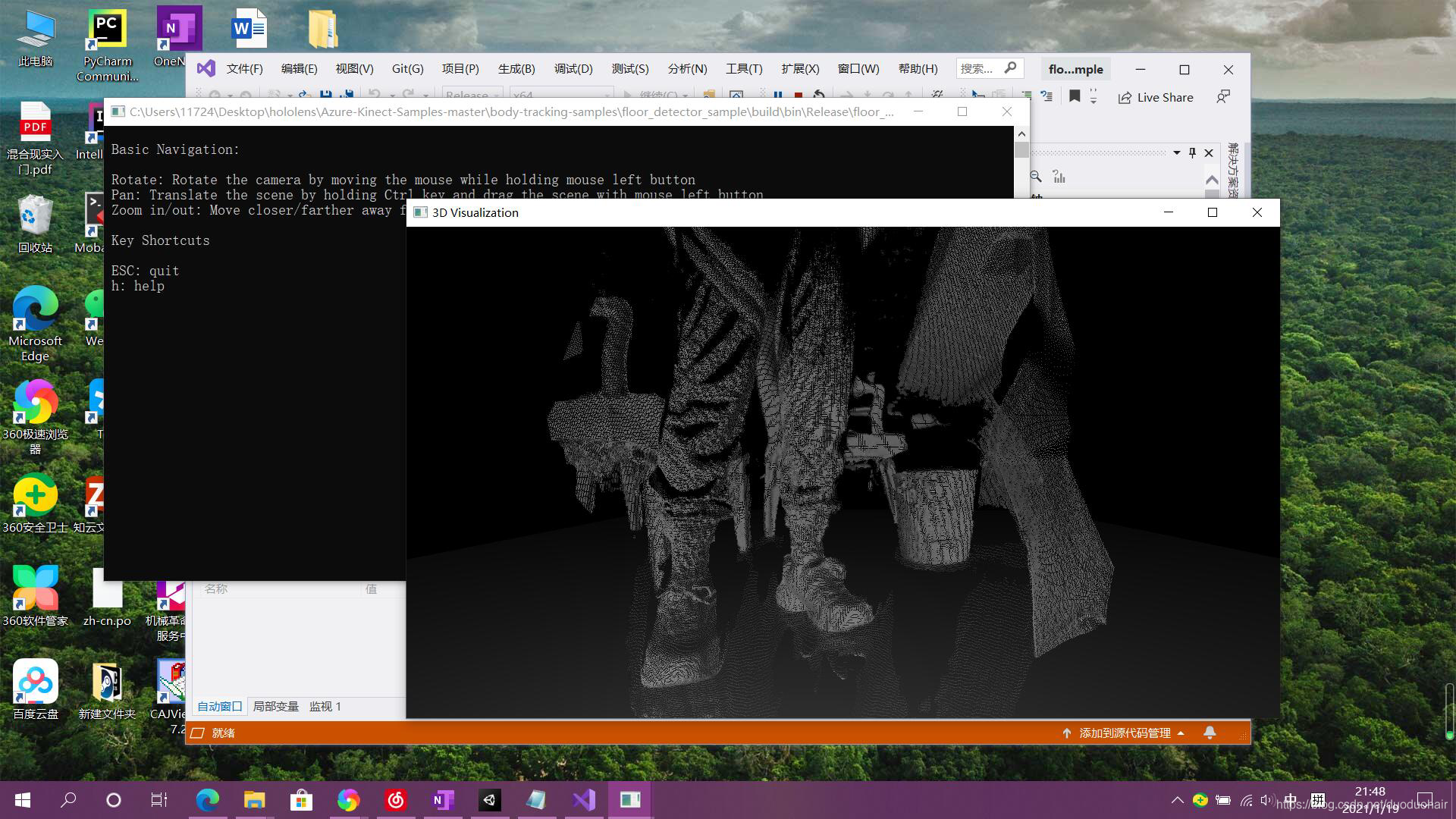This screenshot has height=819, width=1456.
Task: Open the 分析(N) menu
Action: click(x=687, y=69)
